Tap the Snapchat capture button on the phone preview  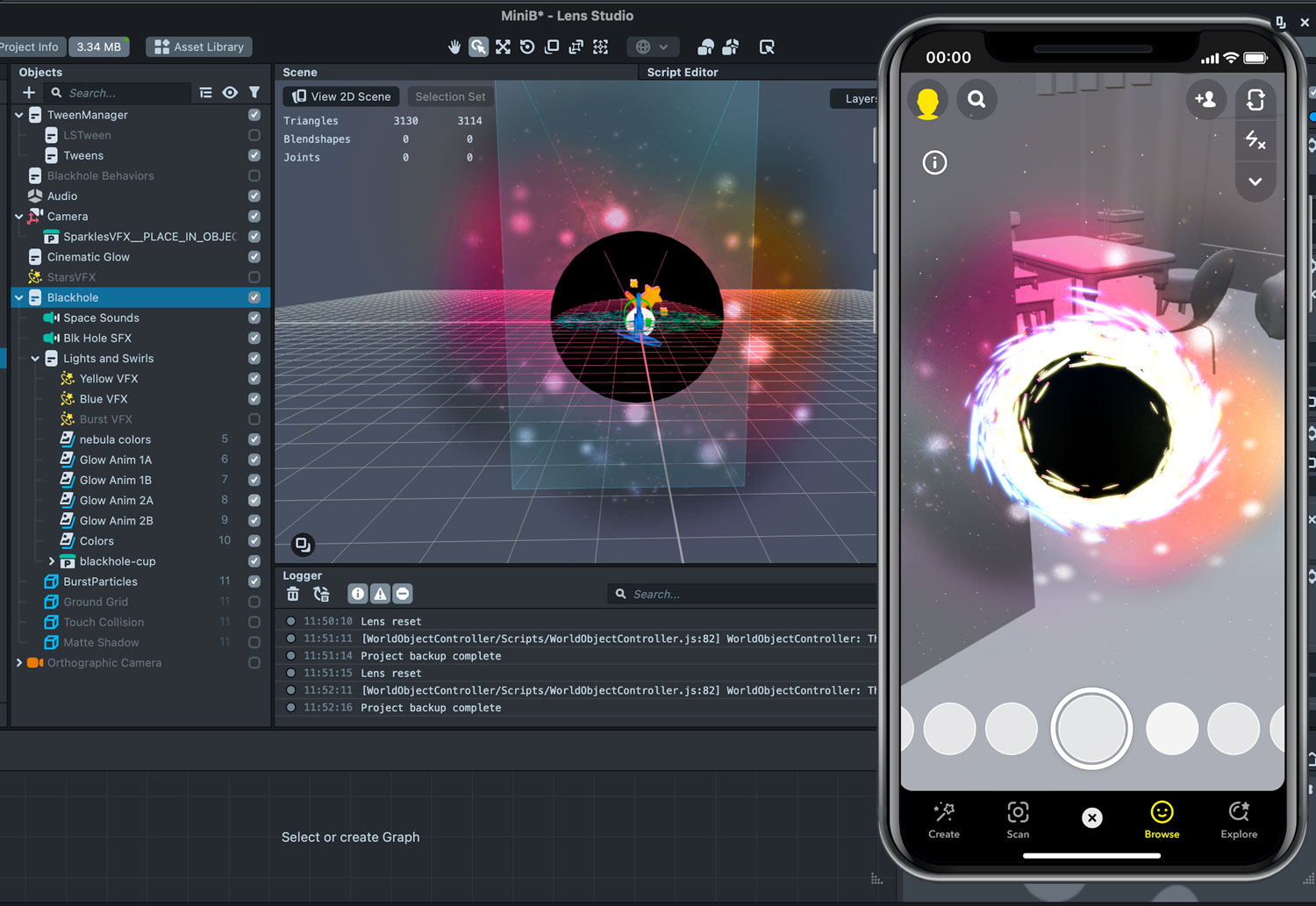tap(1091, 729)
